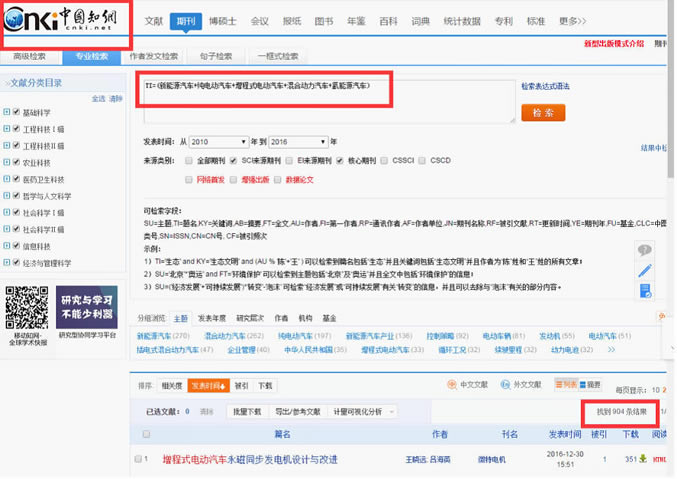Open the end year dropdown showing 2016
Screen dimensions: 677x479
(x=291, y=142)
